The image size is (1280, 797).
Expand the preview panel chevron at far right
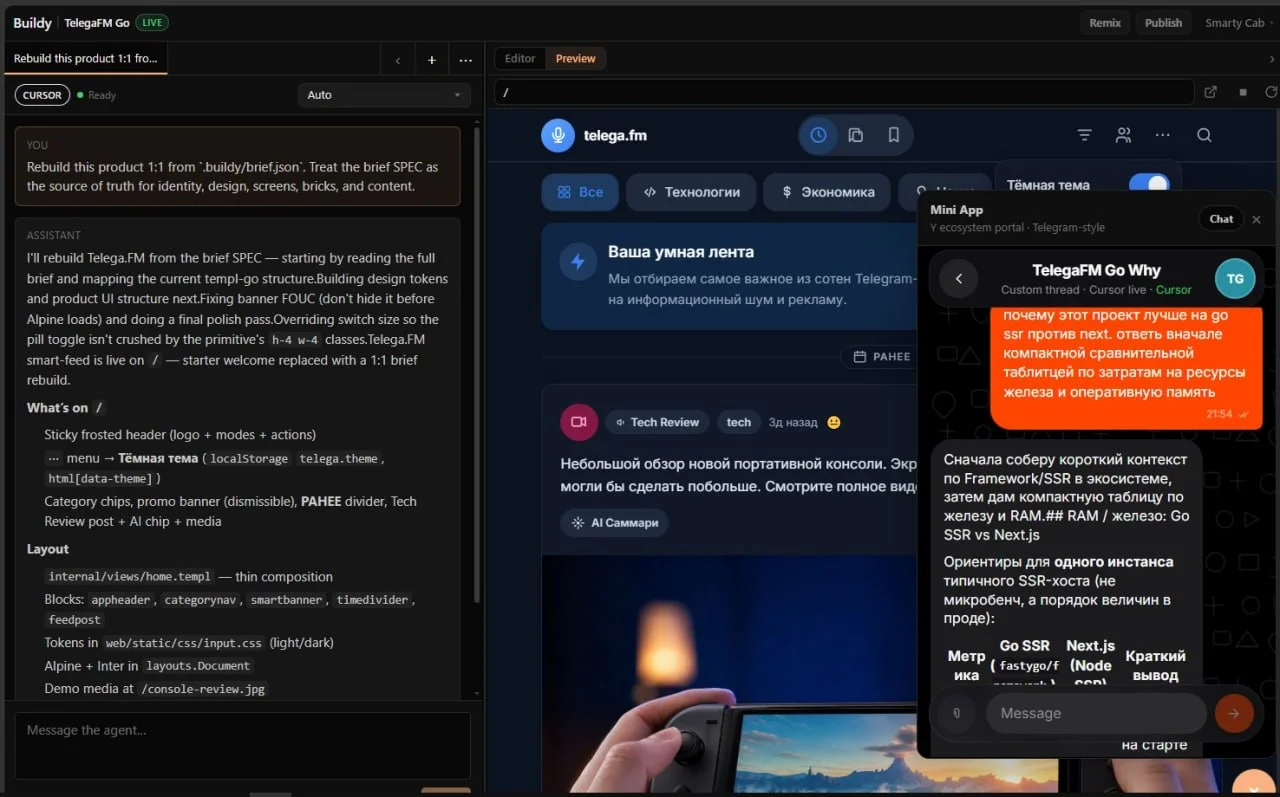(x=1272, y=59)
